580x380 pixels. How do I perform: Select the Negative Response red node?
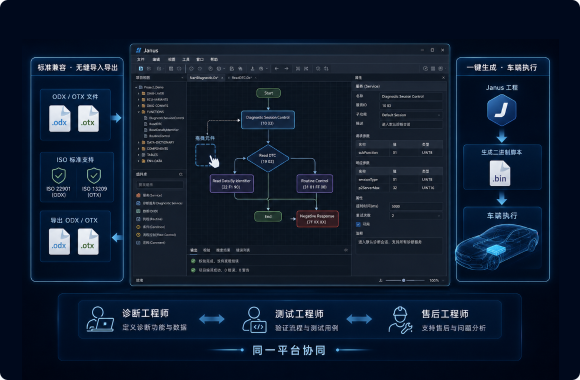[x=317, y=219]
